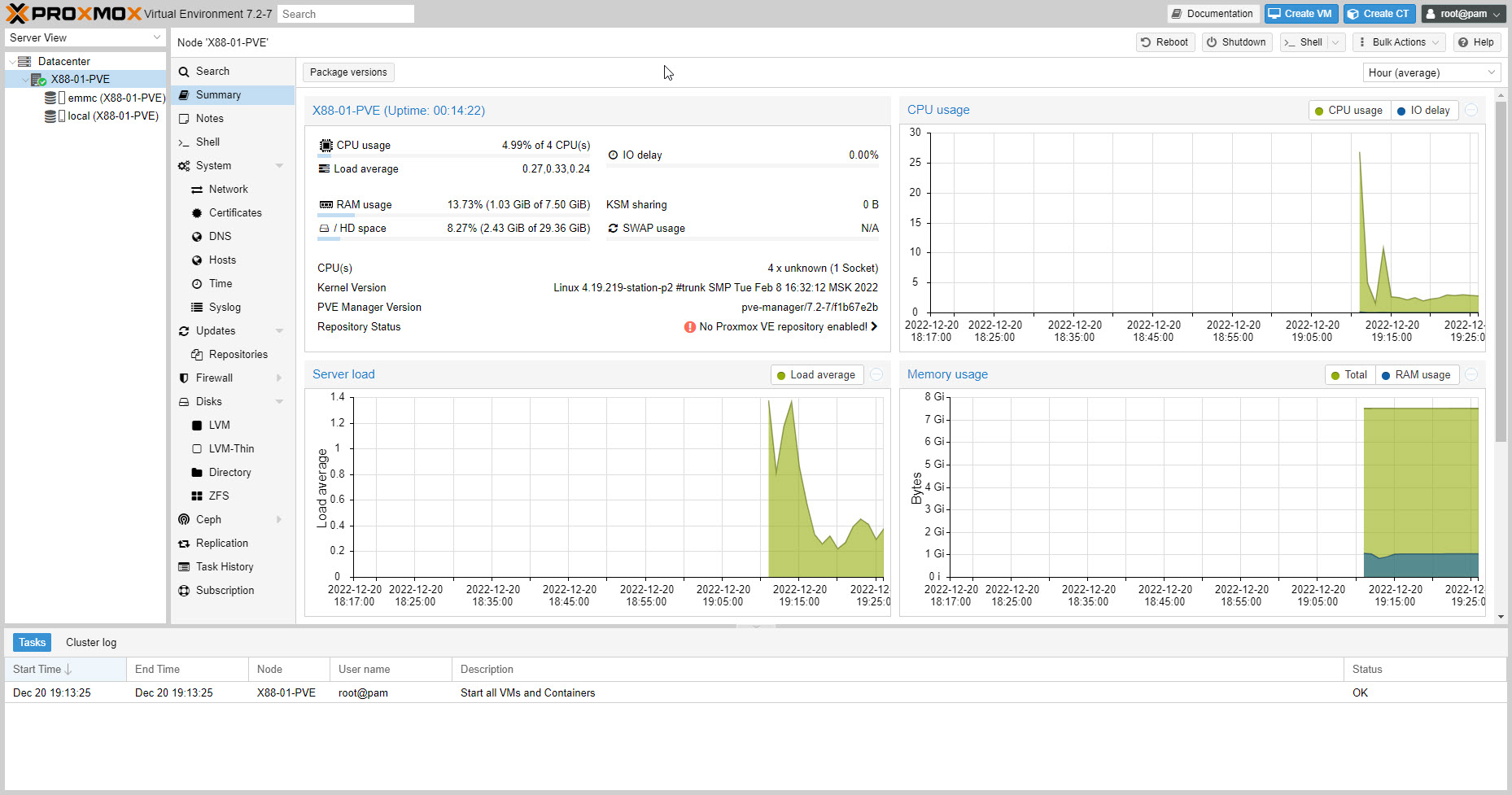
Task: Collapse the System submenu arrow
Action: click(279, 166)
